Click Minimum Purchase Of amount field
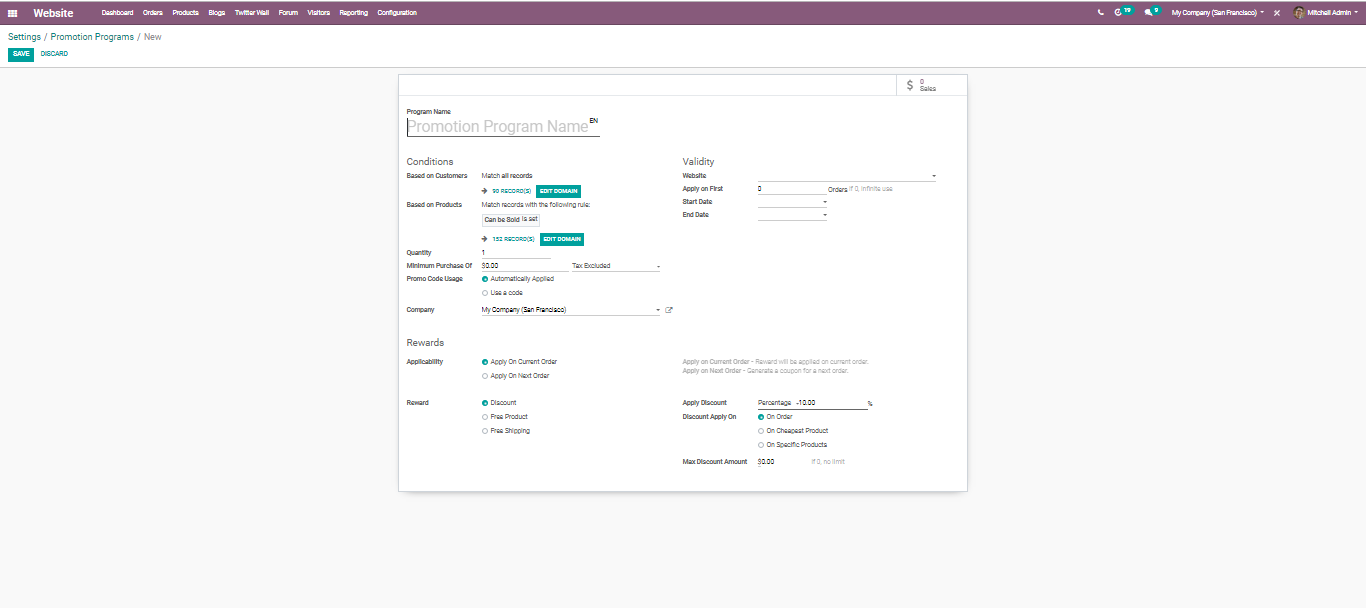Image resolution: width=1366 pixels, height=608 pixels. pyautogui.click(x=525, y=266)
